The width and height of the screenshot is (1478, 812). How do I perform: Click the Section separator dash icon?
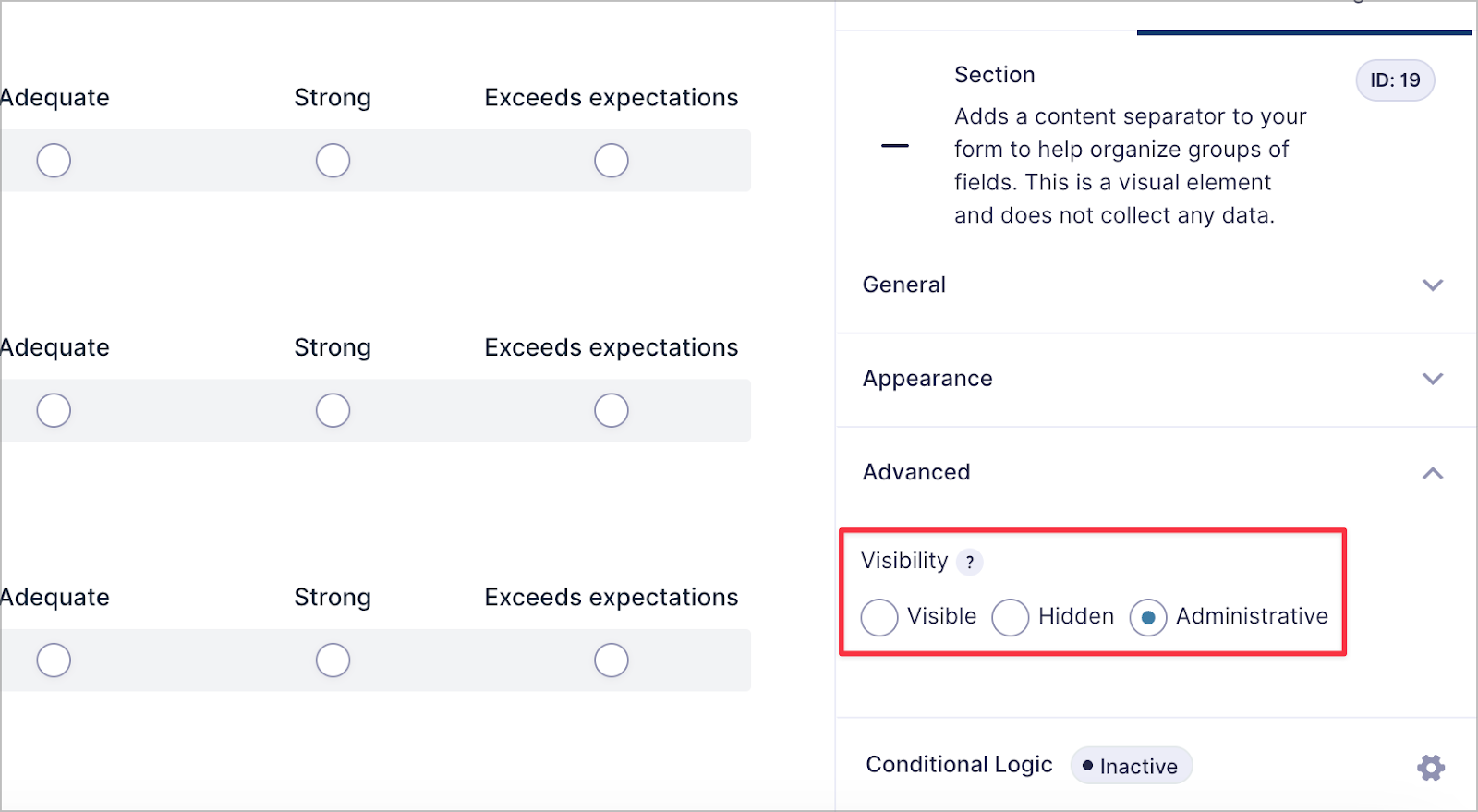tap(894, 145)
